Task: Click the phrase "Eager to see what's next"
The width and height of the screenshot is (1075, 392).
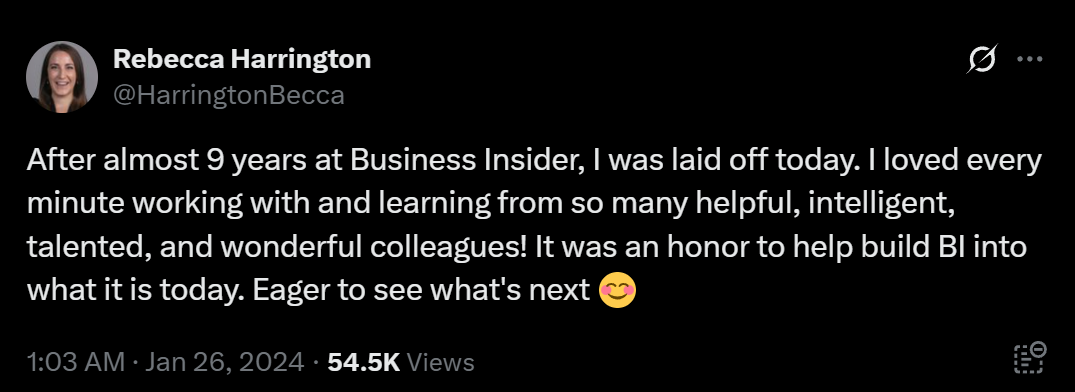Action: coord(421,291)
